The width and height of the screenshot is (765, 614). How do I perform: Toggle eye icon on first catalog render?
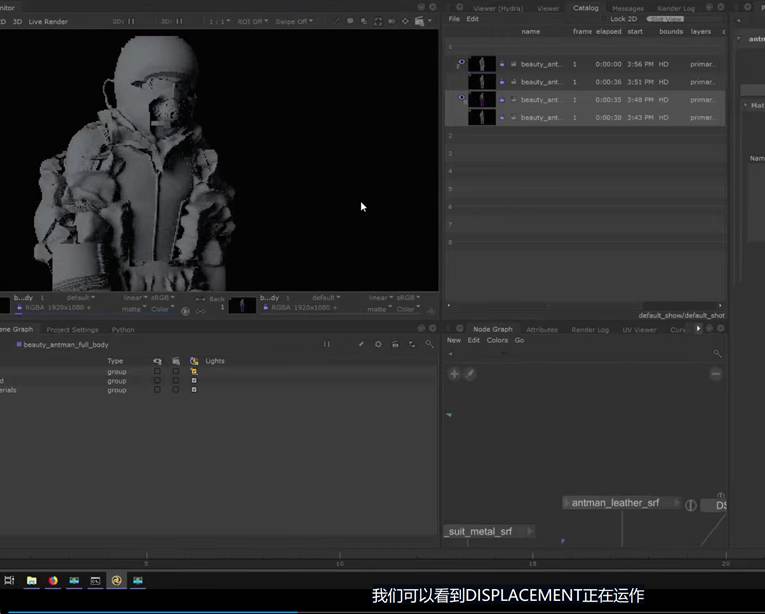click(x=461, y=63)
